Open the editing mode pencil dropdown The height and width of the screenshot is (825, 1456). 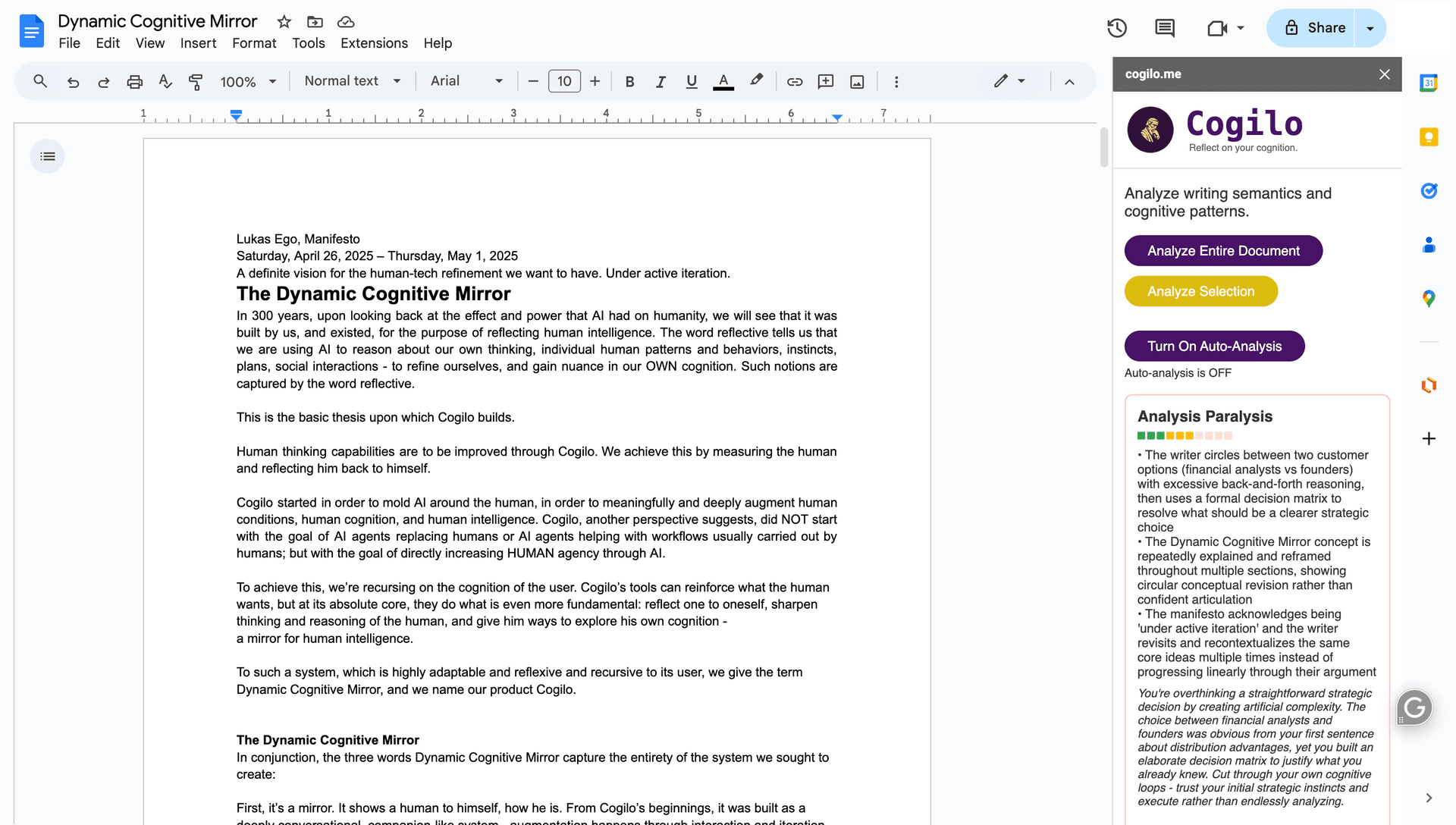1010,81
